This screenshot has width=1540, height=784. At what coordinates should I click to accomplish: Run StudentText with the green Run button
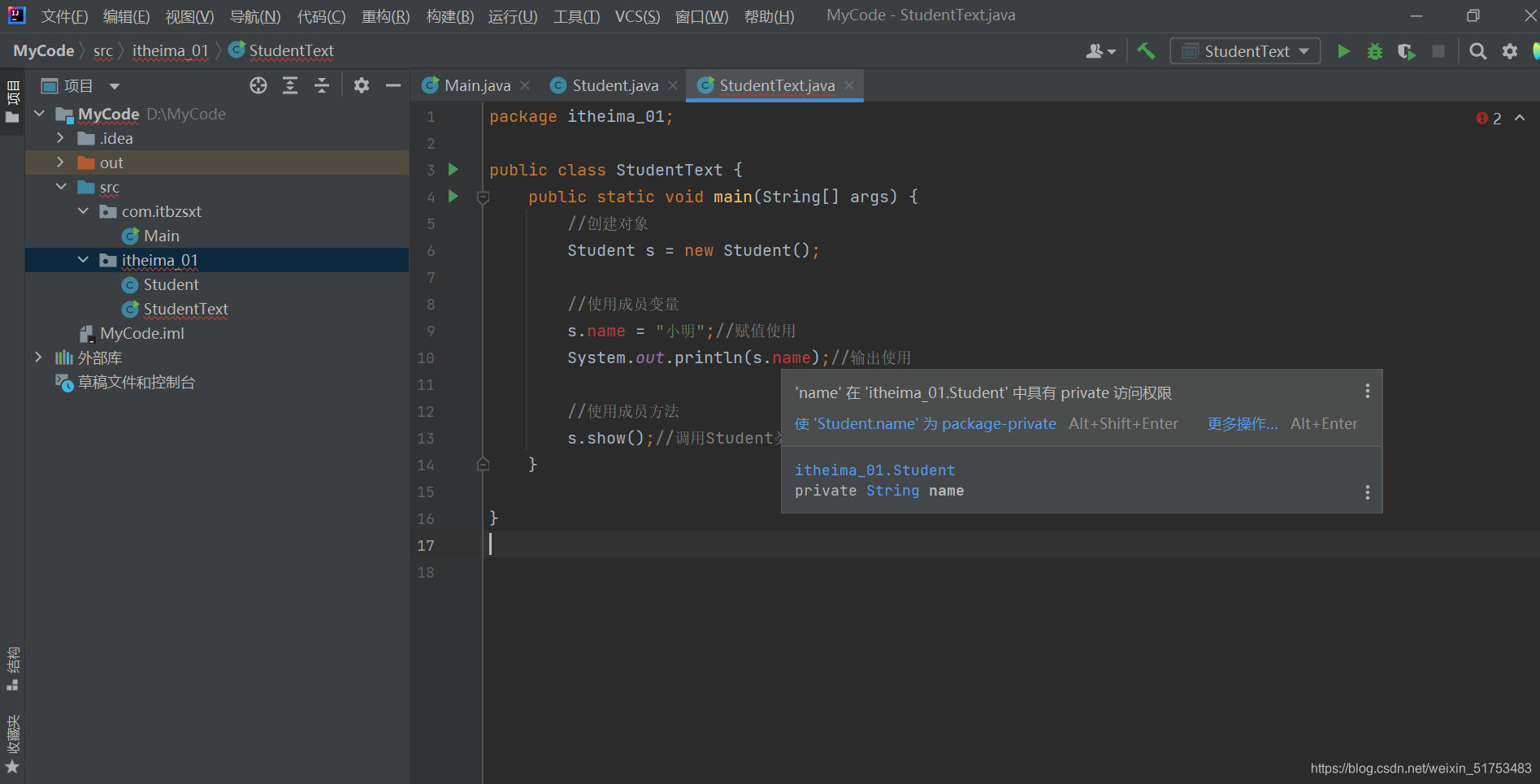pyautogui.click(x=1343, y=51)
